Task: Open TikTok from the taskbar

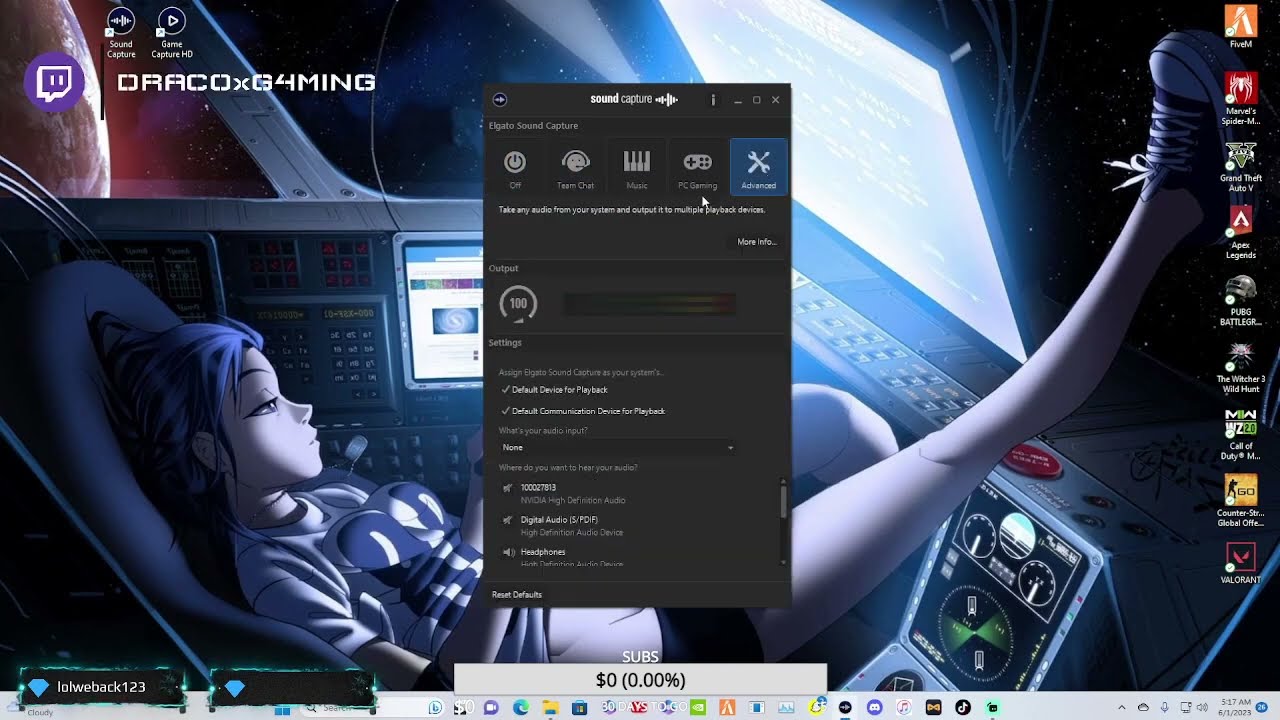Action: [963, 708]
